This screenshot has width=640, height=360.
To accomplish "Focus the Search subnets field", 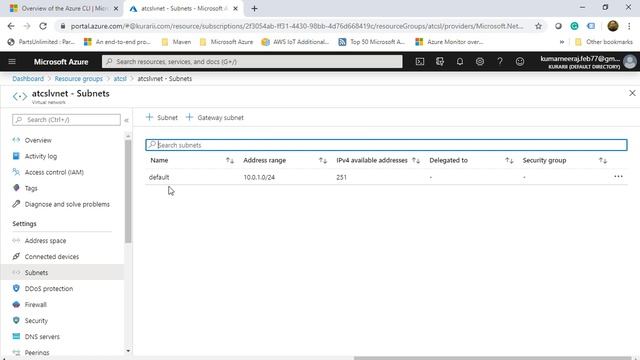I will pyautogui.click(x=386, y=145).
